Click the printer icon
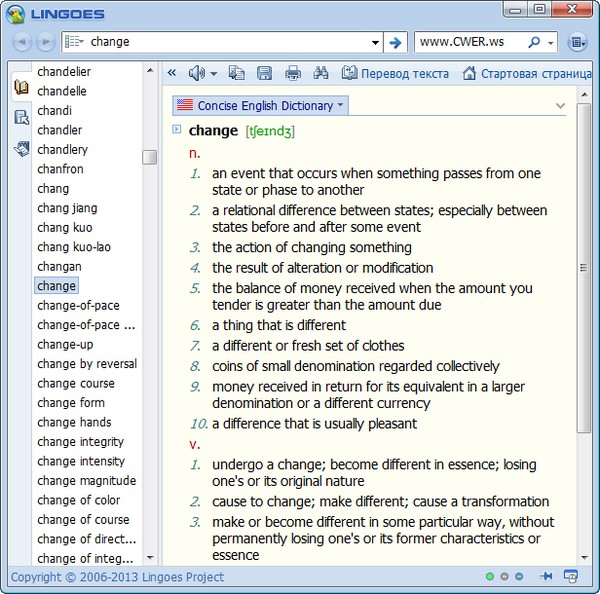 (x=292, y=73)
